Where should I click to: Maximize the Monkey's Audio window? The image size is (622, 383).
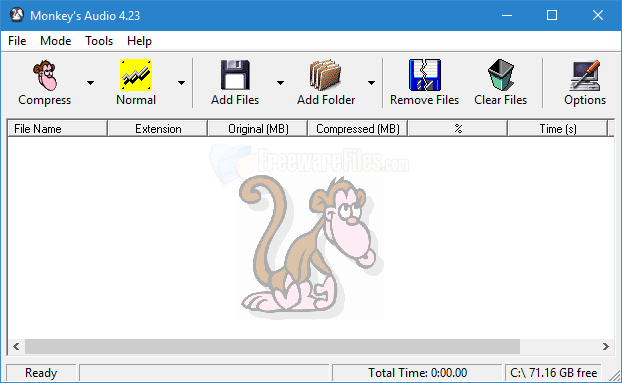552,15
